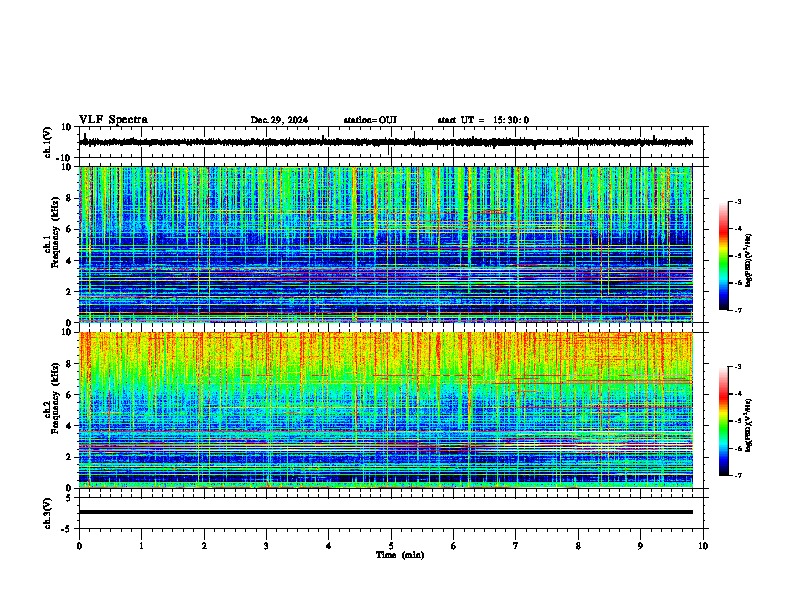The image size is (792, 612).
Task: Click the time axis tick label '3'
Action: [266, 546]
